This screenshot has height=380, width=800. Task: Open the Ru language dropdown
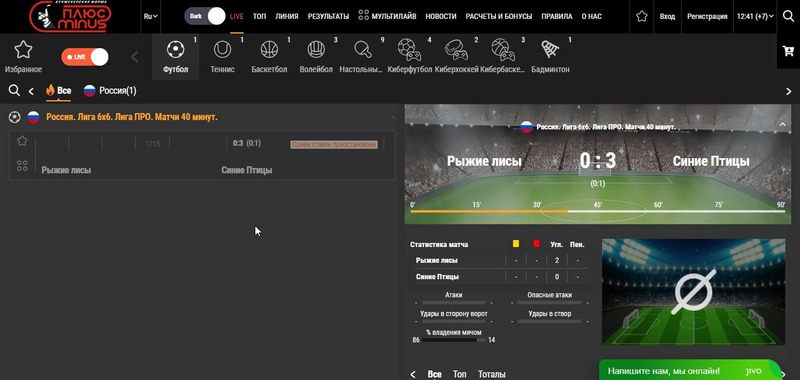point(151,16)
